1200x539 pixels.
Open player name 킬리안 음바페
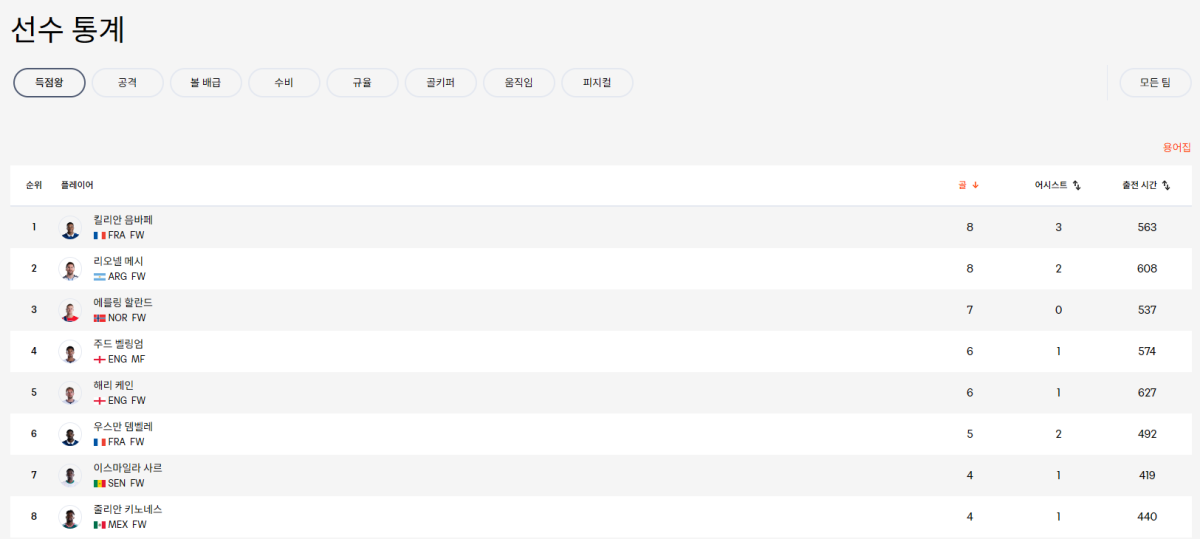pos(123,220)
